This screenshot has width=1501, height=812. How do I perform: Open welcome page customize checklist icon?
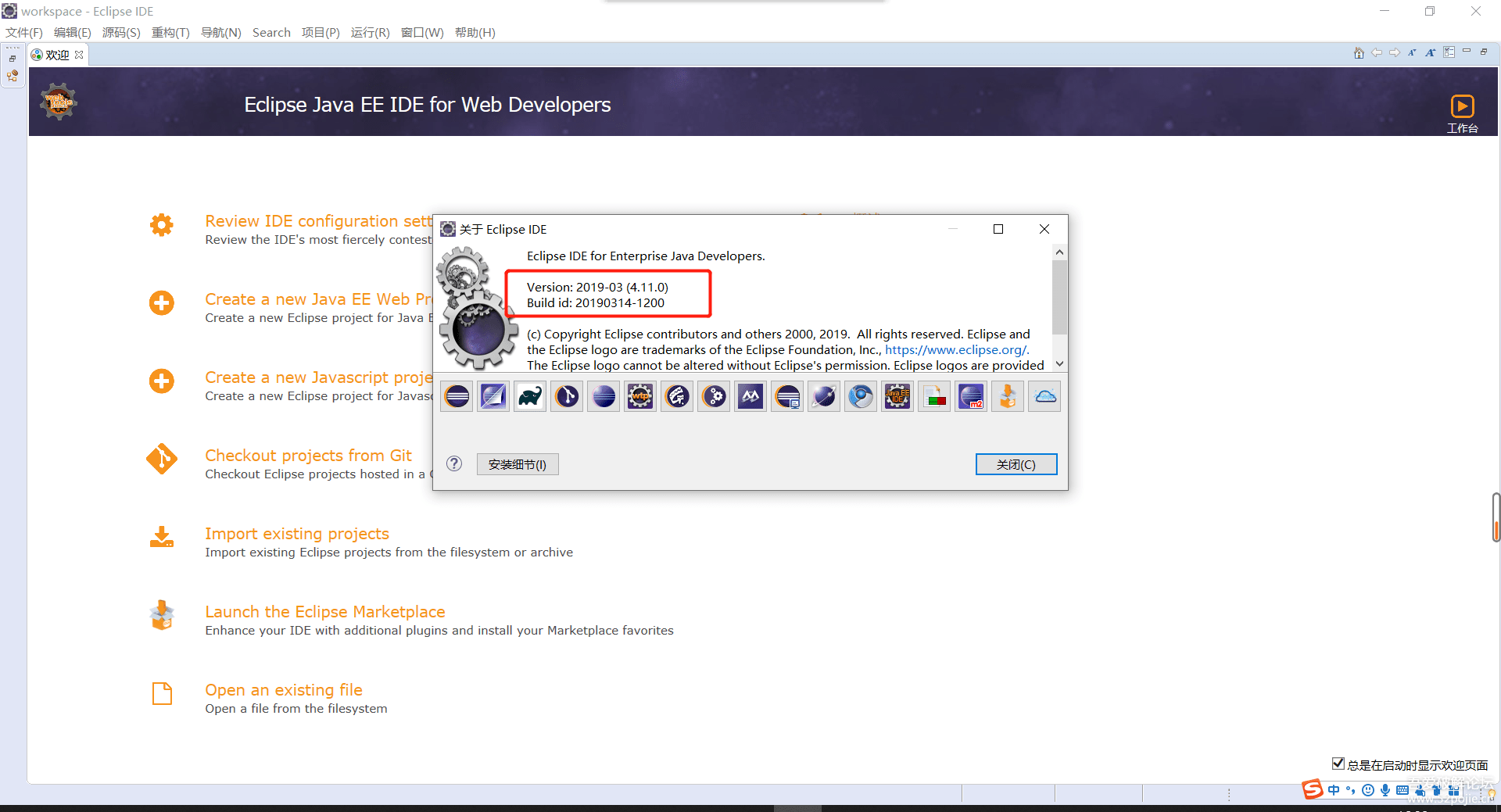(1449, 52)
